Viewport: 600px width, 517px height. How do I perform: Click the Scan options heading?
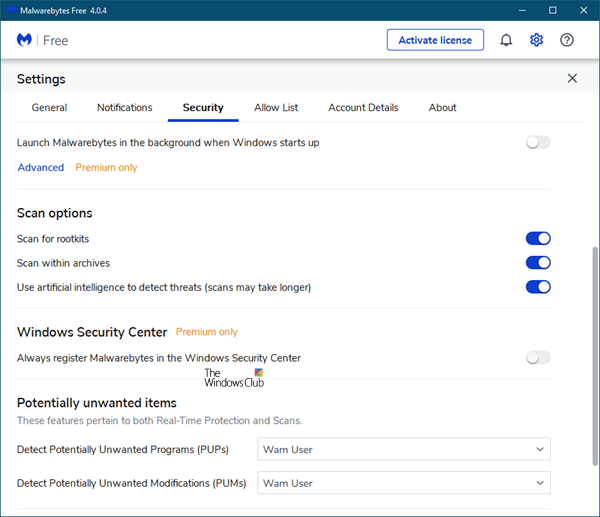(x=55, y=213)
